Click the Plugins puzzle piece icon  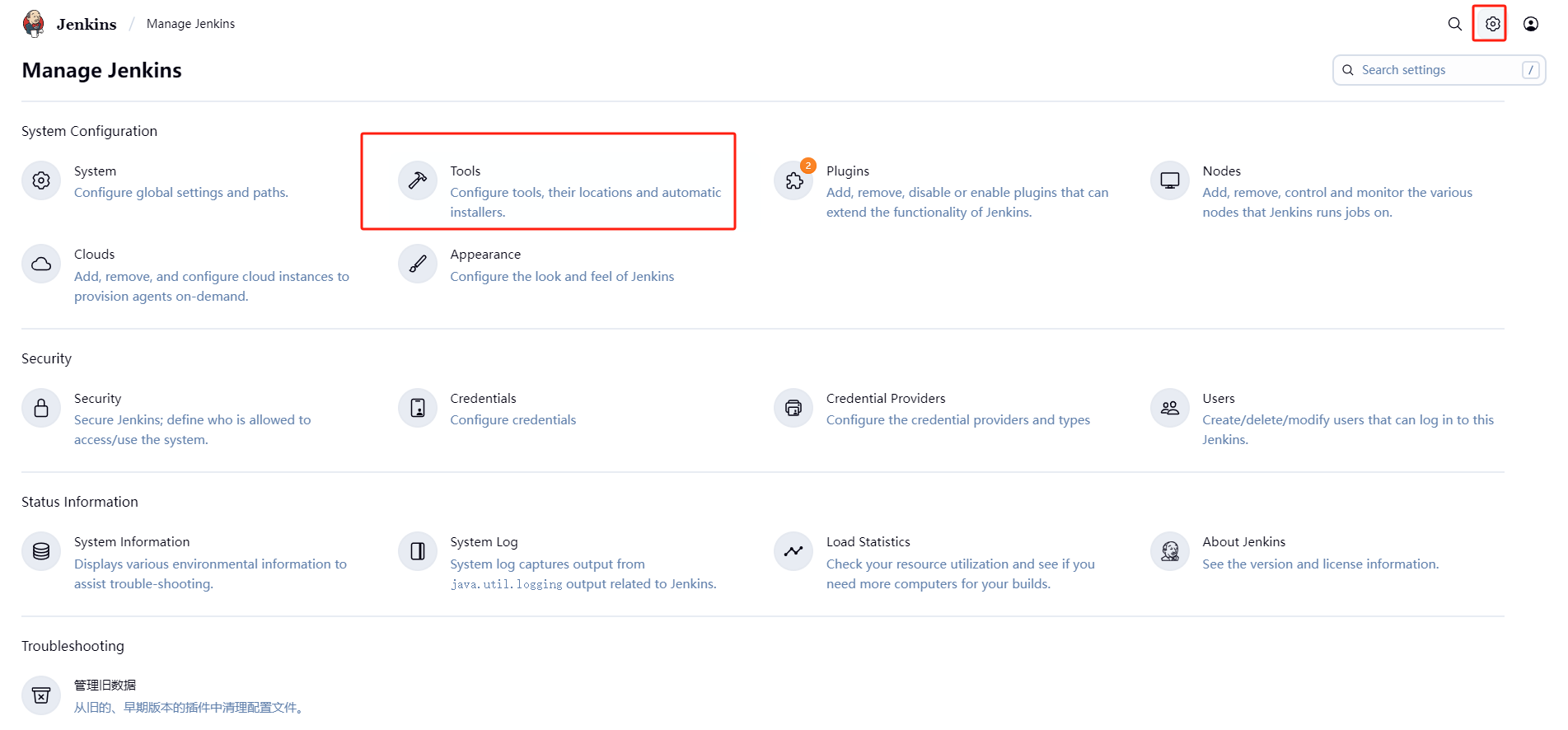coord(793,180)
